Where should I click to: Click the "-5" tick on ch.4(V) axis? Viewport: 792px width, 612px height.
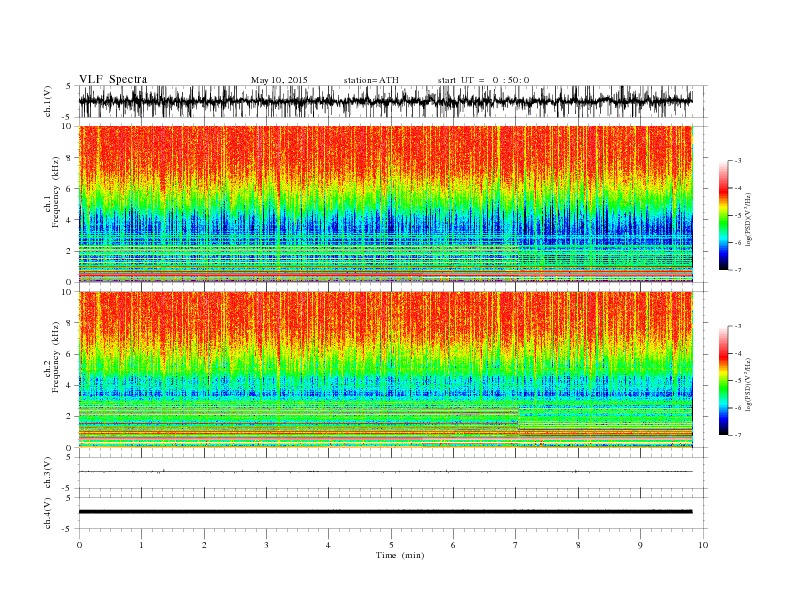pyautogui.click(x=68, y=529)
